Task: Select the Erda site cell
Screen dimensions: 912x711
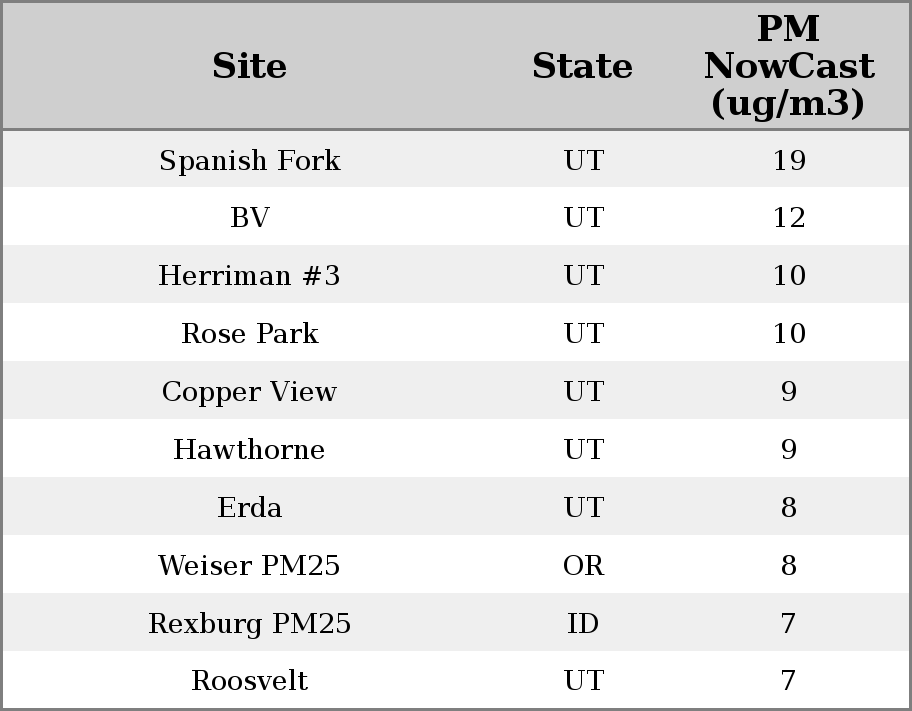Action: coord(250,508)
